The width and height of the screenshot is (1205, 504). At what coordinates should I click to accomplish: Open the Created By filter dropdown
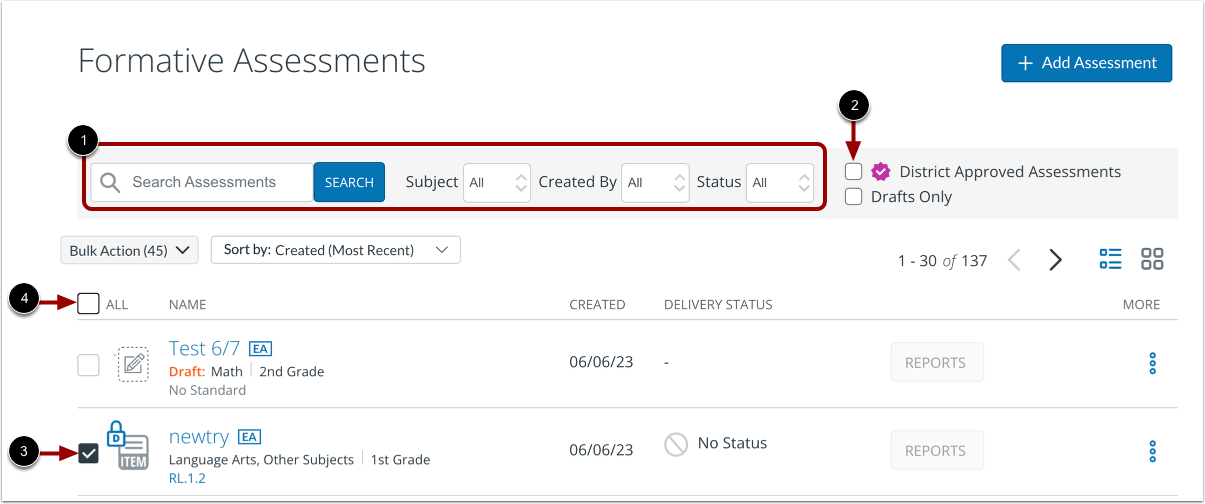click(x=655, y=182)
